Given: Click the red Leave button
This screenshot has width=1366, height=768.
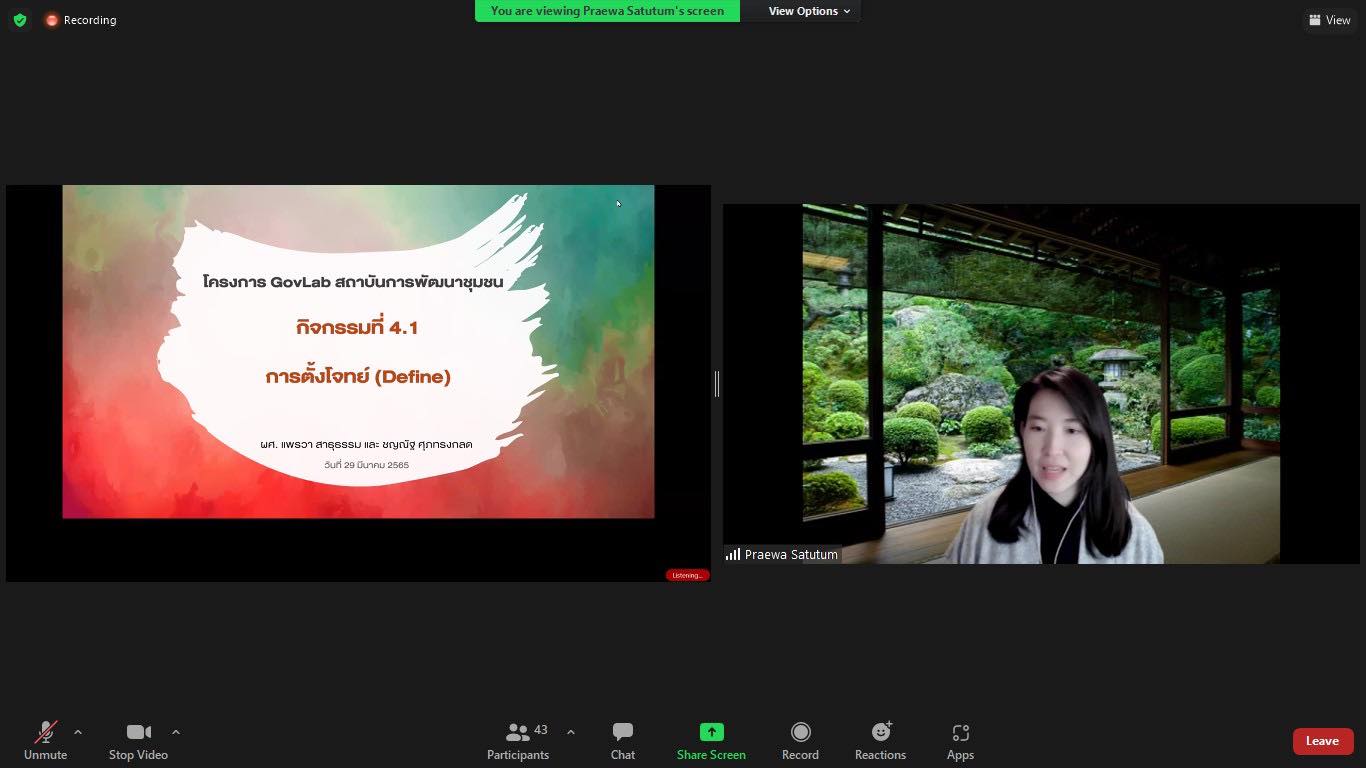Looking at the screenshot, I should pyautogui.click(x=1322, y=741).
